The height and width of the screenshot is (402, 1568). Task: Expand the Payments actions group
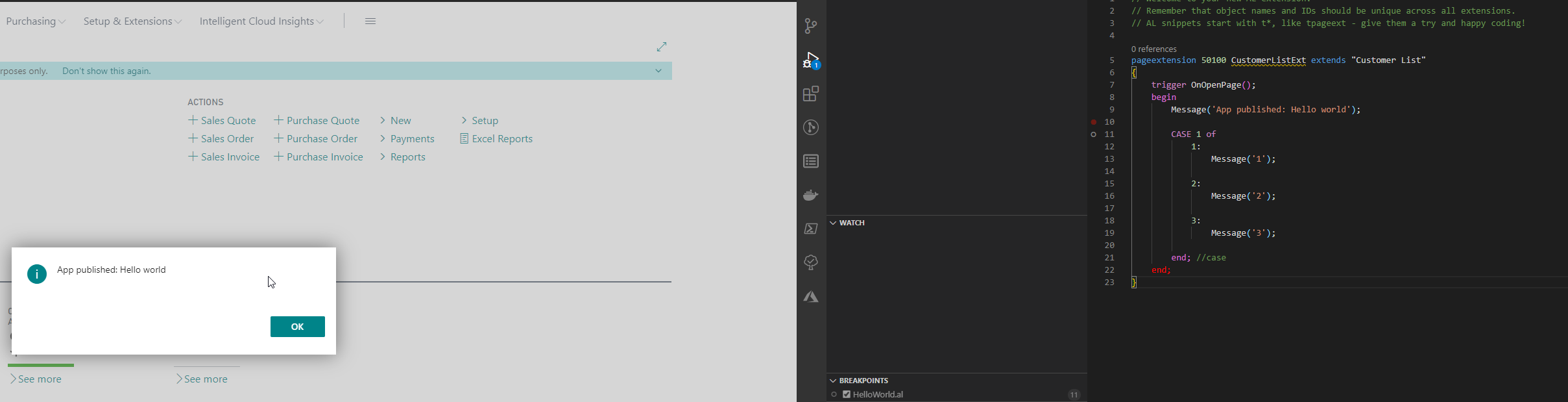[x=407, y=138]
